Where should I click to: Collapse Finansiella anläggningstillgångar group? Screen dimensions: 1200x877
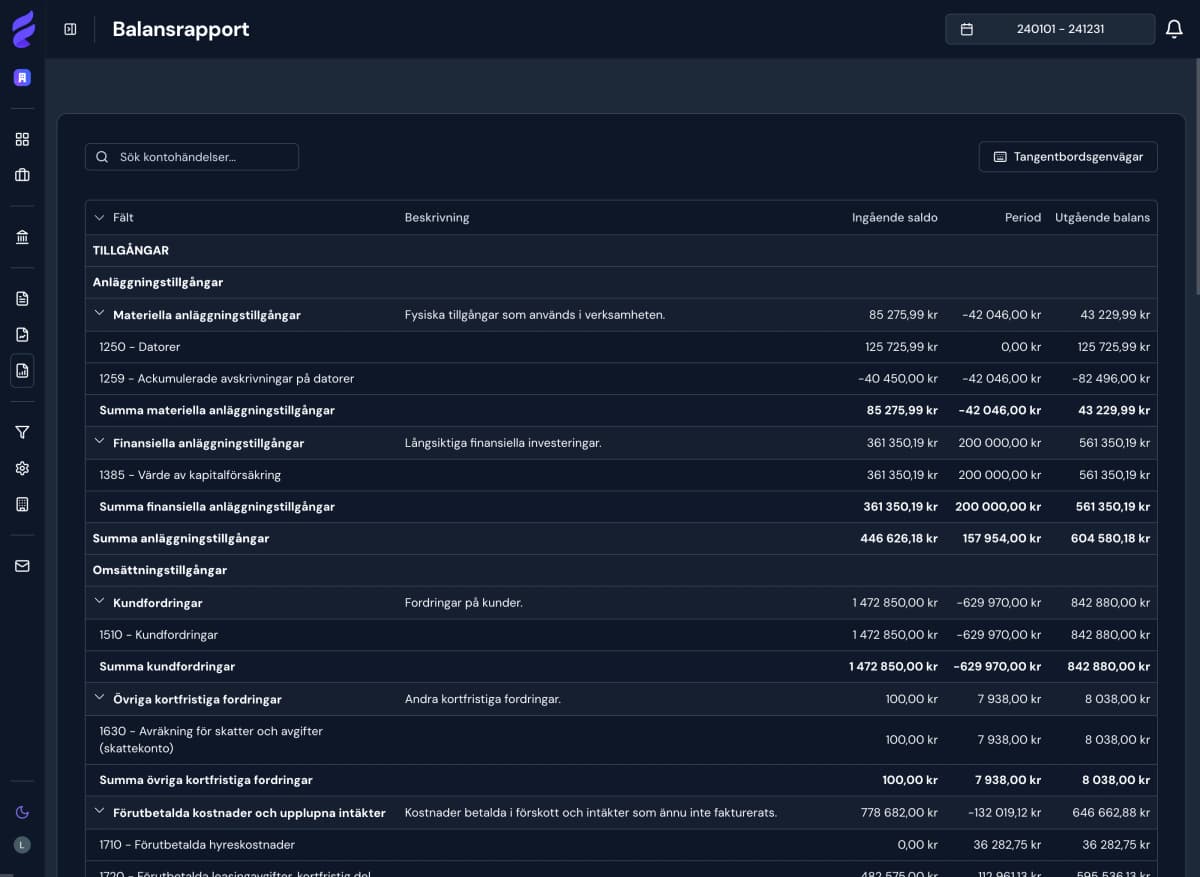coord(99,442)
